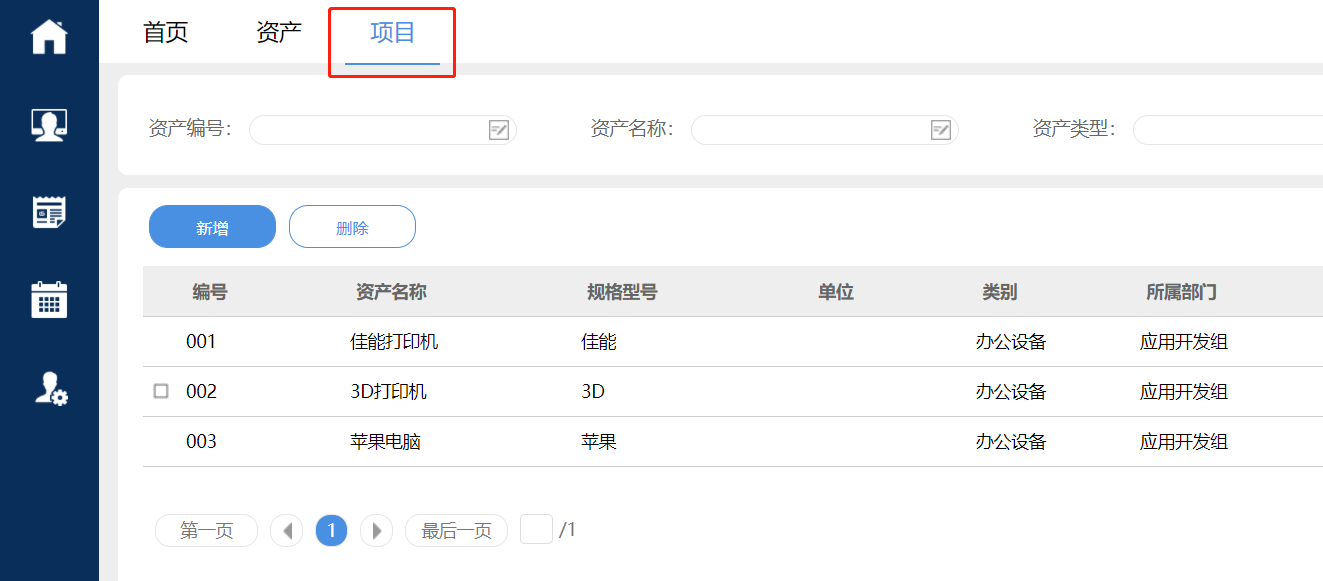The height and width of the screenshot is (581, 1323).
Task: Go to the previous page arrow
Action: tap(287, 530)
